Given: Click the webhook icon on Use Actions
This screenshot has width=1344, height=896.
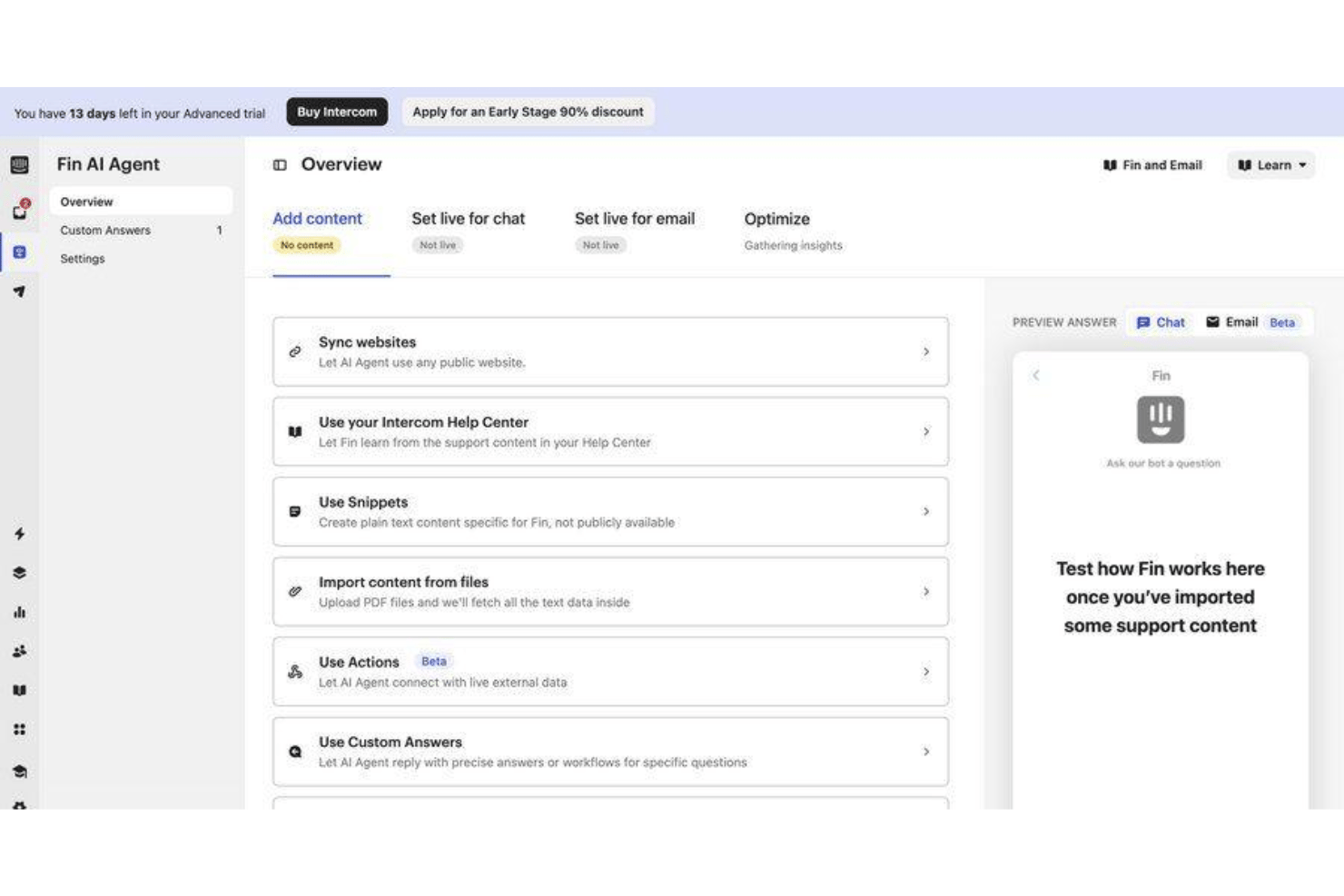Looking at the screenshot, I should coord(295,672).
